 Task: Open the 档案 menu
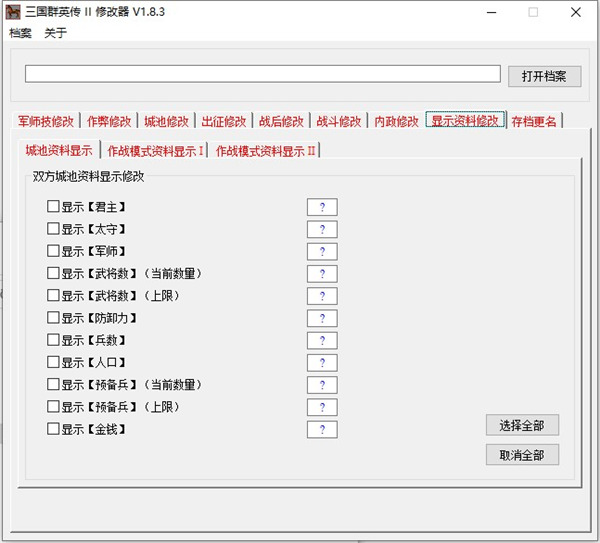(20, 33)
